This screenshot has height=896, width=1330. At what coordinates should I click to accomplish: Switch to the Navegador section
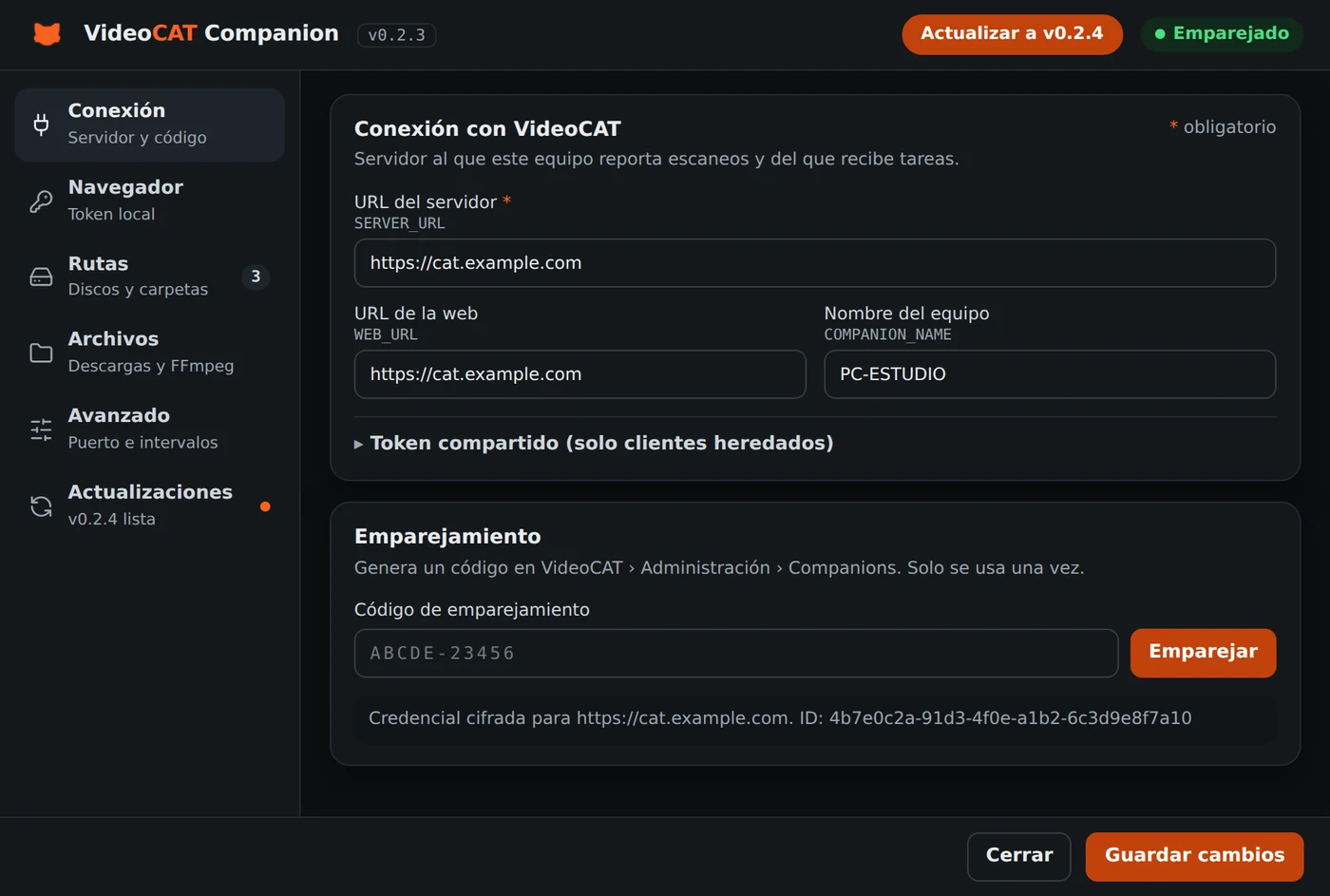[149, 200]
